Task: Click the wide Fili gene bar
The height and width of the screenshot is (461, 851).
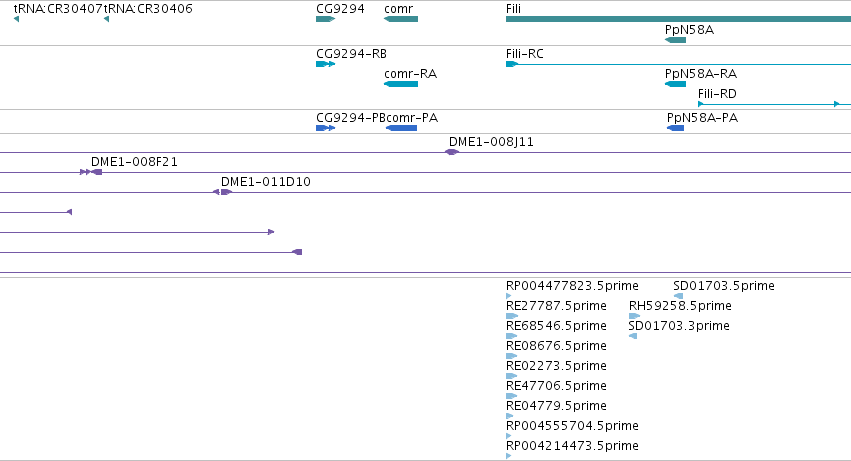Action: tap(678, 19)
